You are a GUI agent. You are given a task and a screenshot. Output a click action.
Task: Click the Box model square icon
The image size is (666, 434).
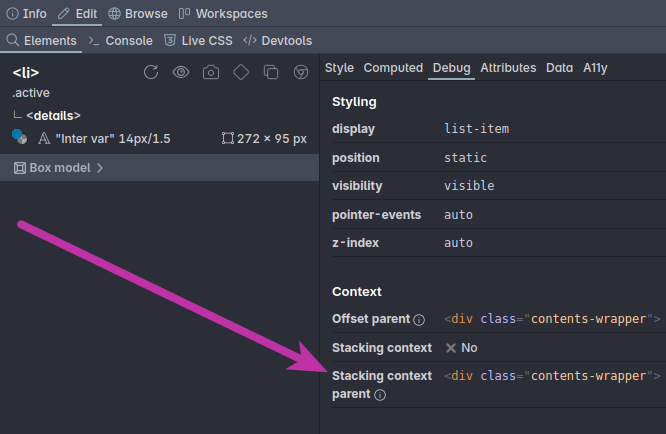(20, 168)
